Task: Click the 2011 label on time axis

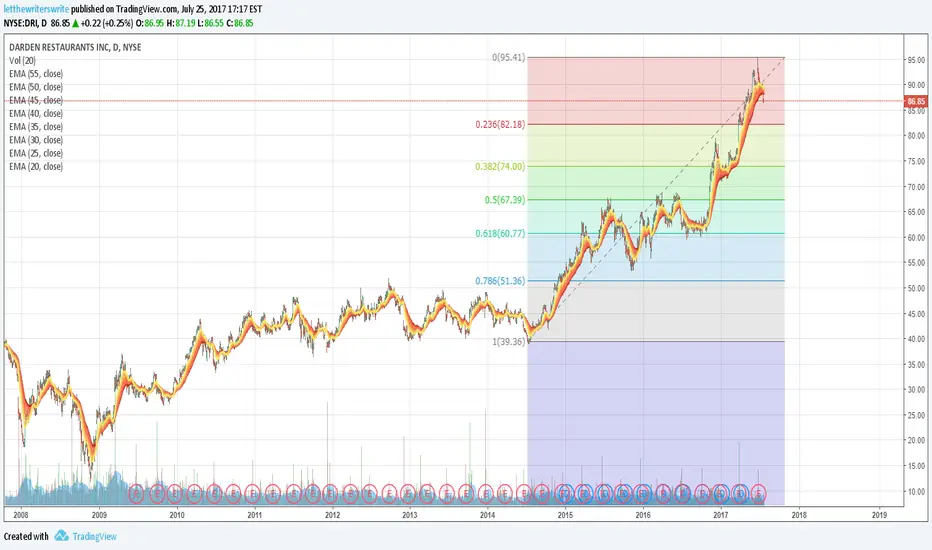Action: tap(254, 515)
